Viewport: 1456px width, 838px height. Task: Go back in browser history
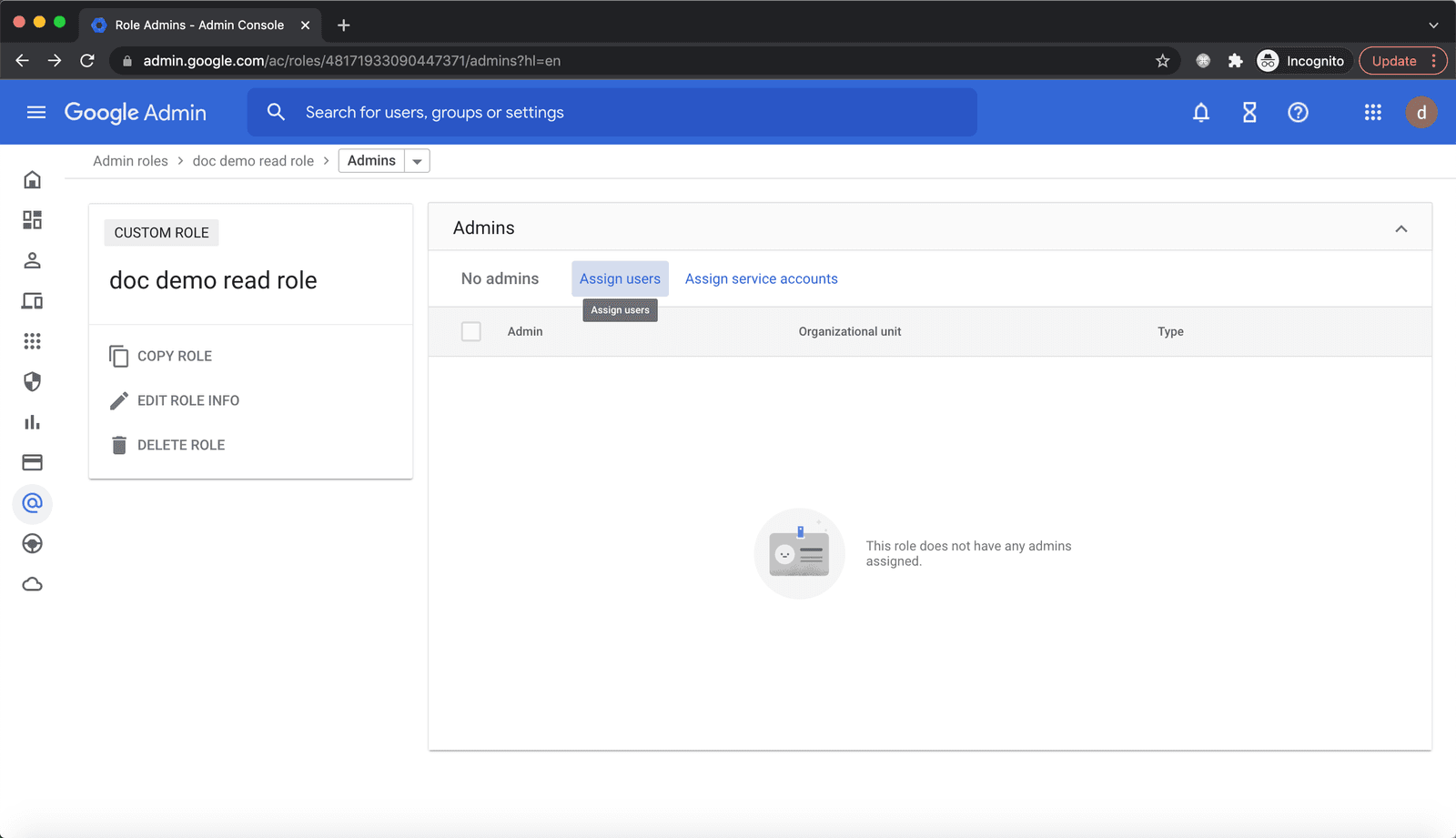(23, 61)
